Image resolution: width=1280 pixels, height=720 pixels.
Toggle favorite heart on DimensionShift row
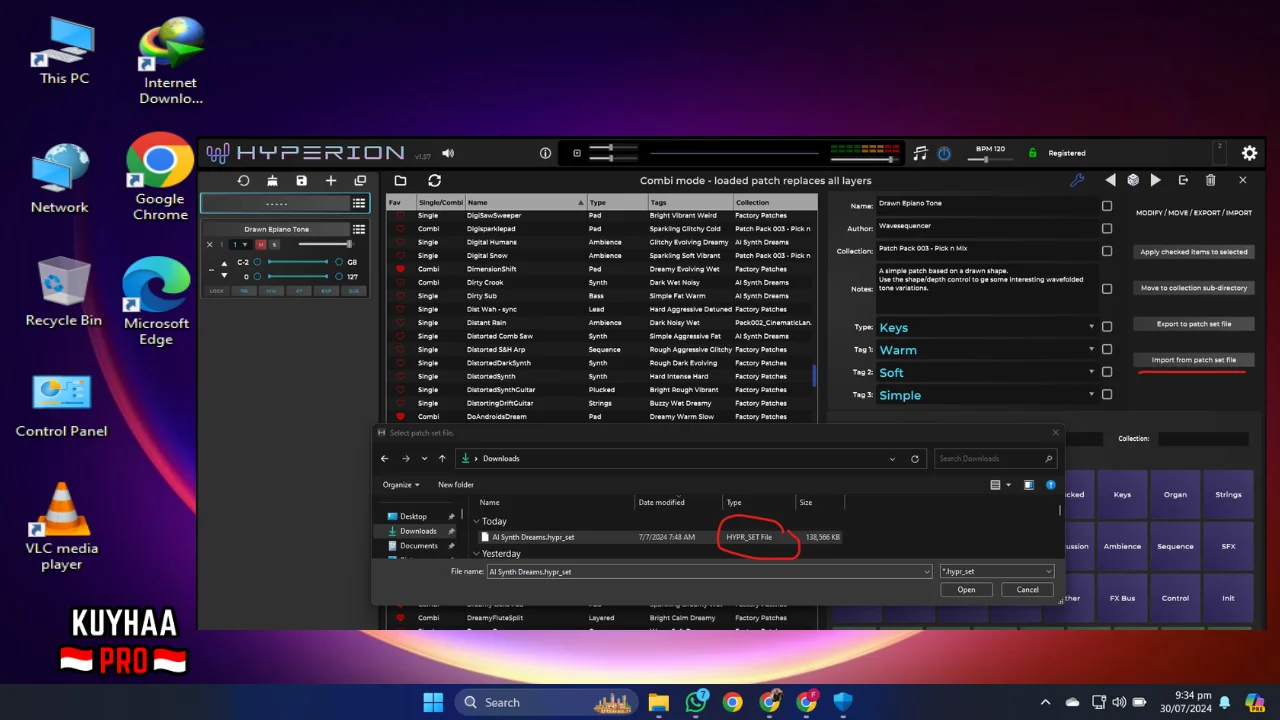[401, 269]
